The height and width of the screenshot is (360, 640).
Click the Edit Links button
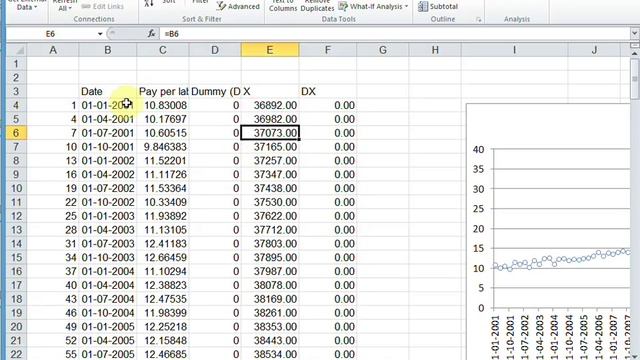pos(102,7)
